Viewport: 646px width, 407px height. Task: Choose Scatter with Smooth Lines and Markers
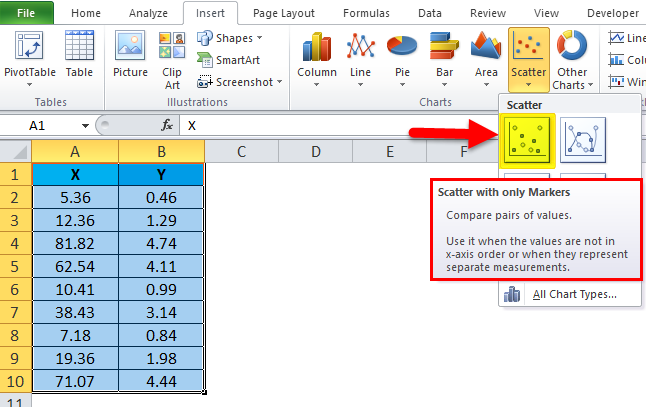pos(583,140)
